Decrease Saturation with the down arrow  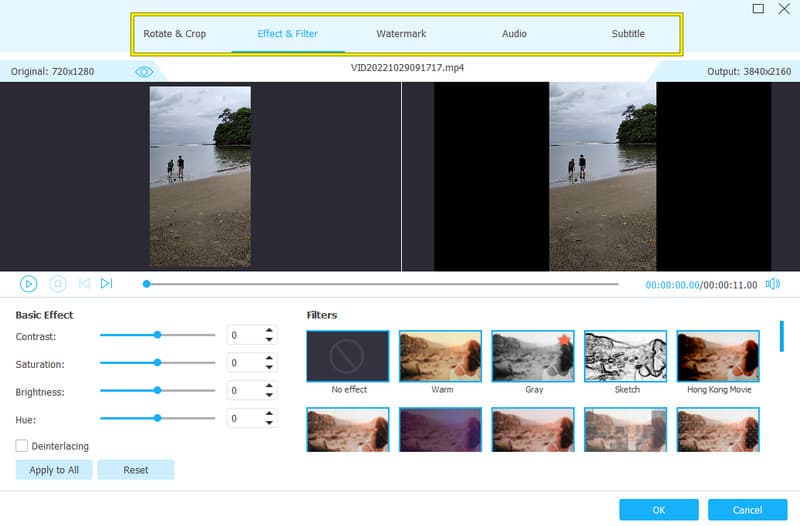(269, 368)
